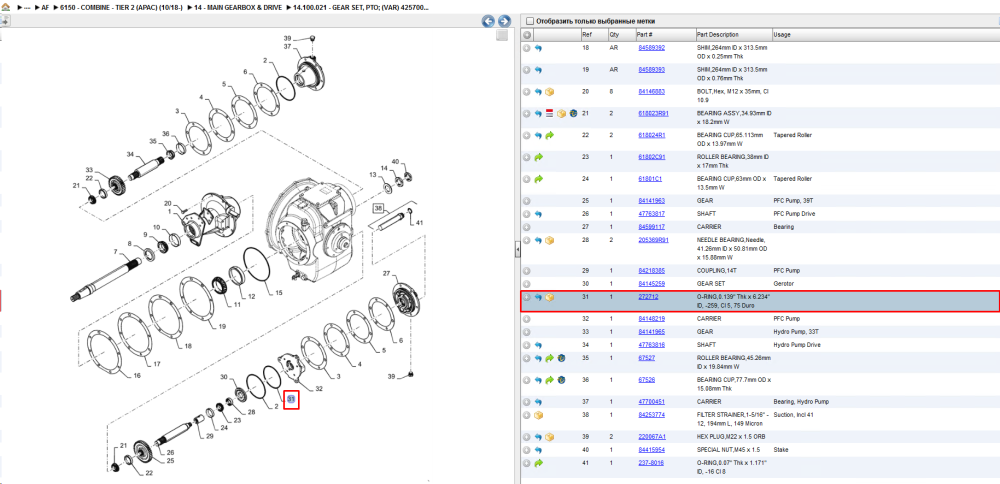This screenshot has width=1000, height=484.
Task: Open box icon for Ref 28 needle bearing
Action: [550, 240]
